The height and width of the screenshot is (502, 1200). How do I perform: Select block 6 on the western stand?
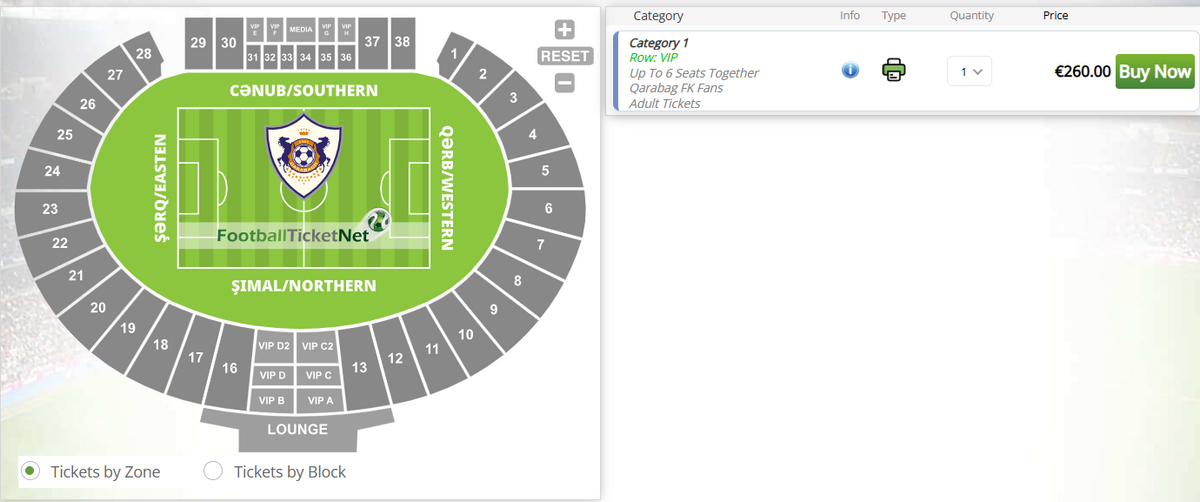[x=548, y=209]
